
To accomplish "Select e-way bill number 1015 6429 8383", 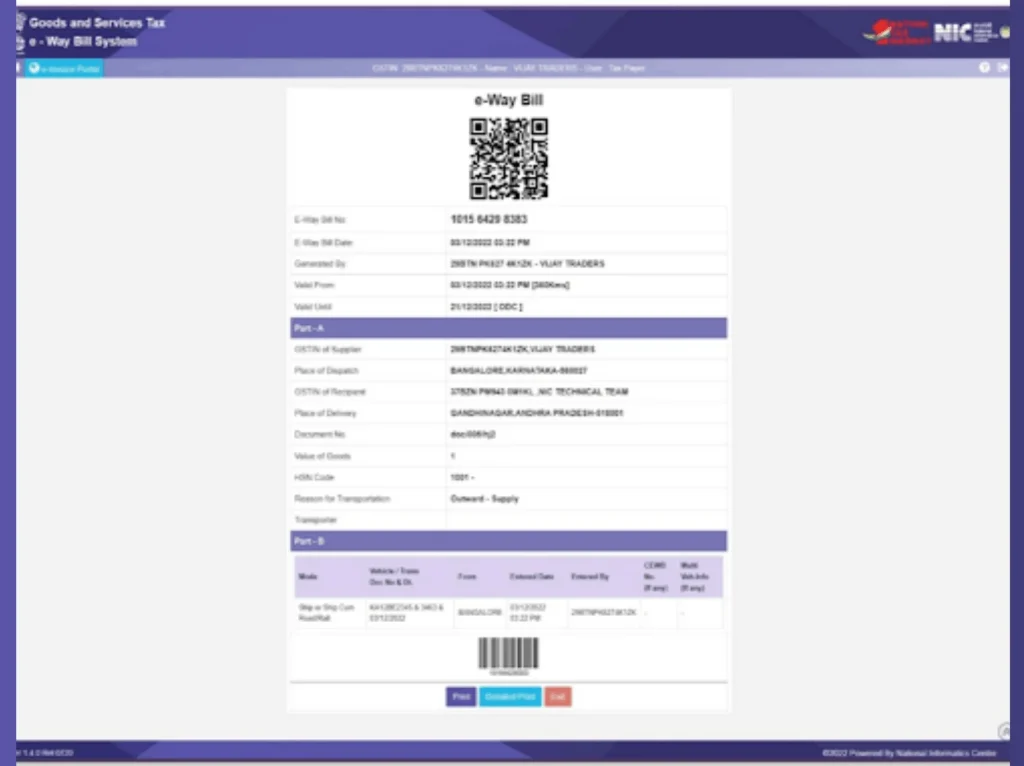I will pos(488,219).
